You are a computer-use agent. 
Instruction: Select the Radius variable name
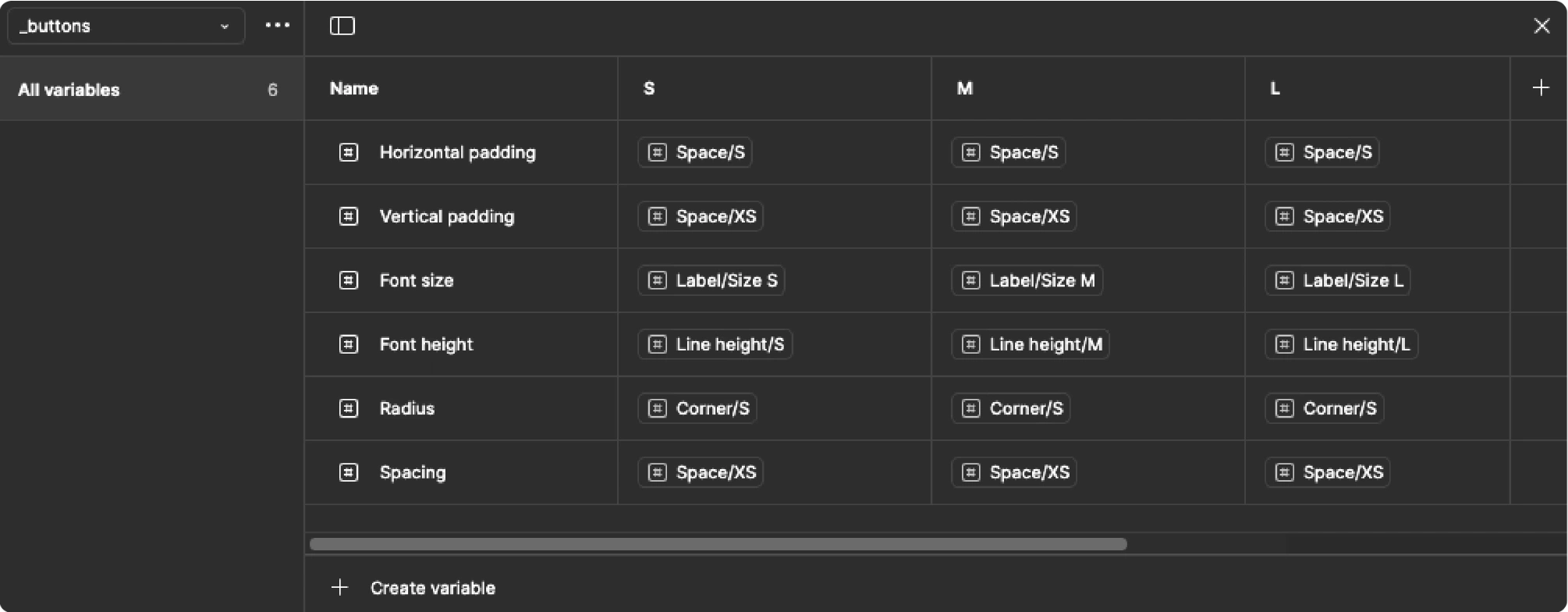point(406,408)
